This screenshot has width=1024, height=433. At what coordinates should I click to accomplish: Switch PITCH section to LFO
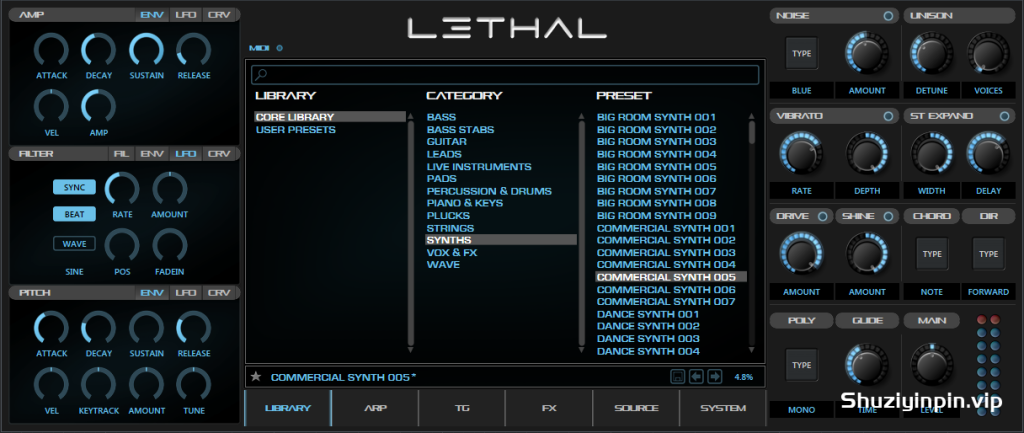click(x=186, y=293)
